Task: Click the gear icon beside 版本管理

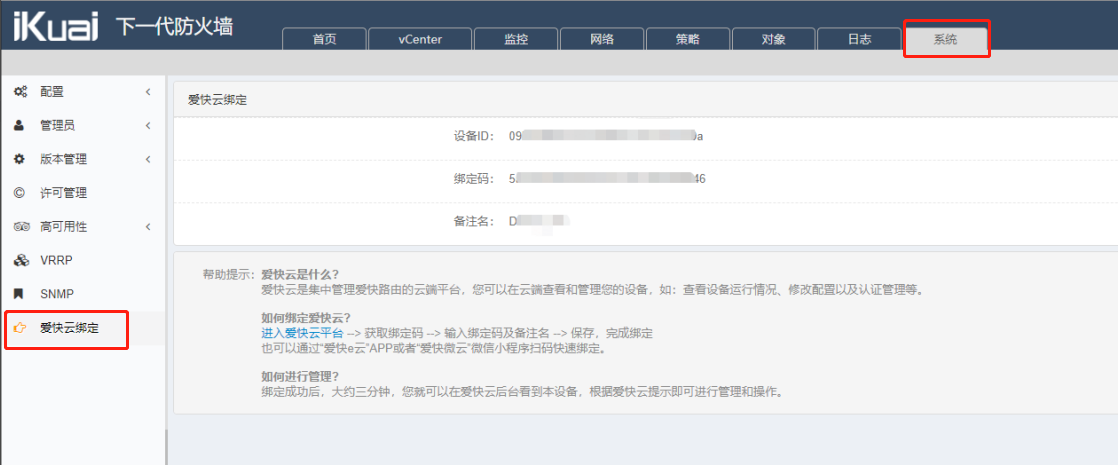Action: 20,159
